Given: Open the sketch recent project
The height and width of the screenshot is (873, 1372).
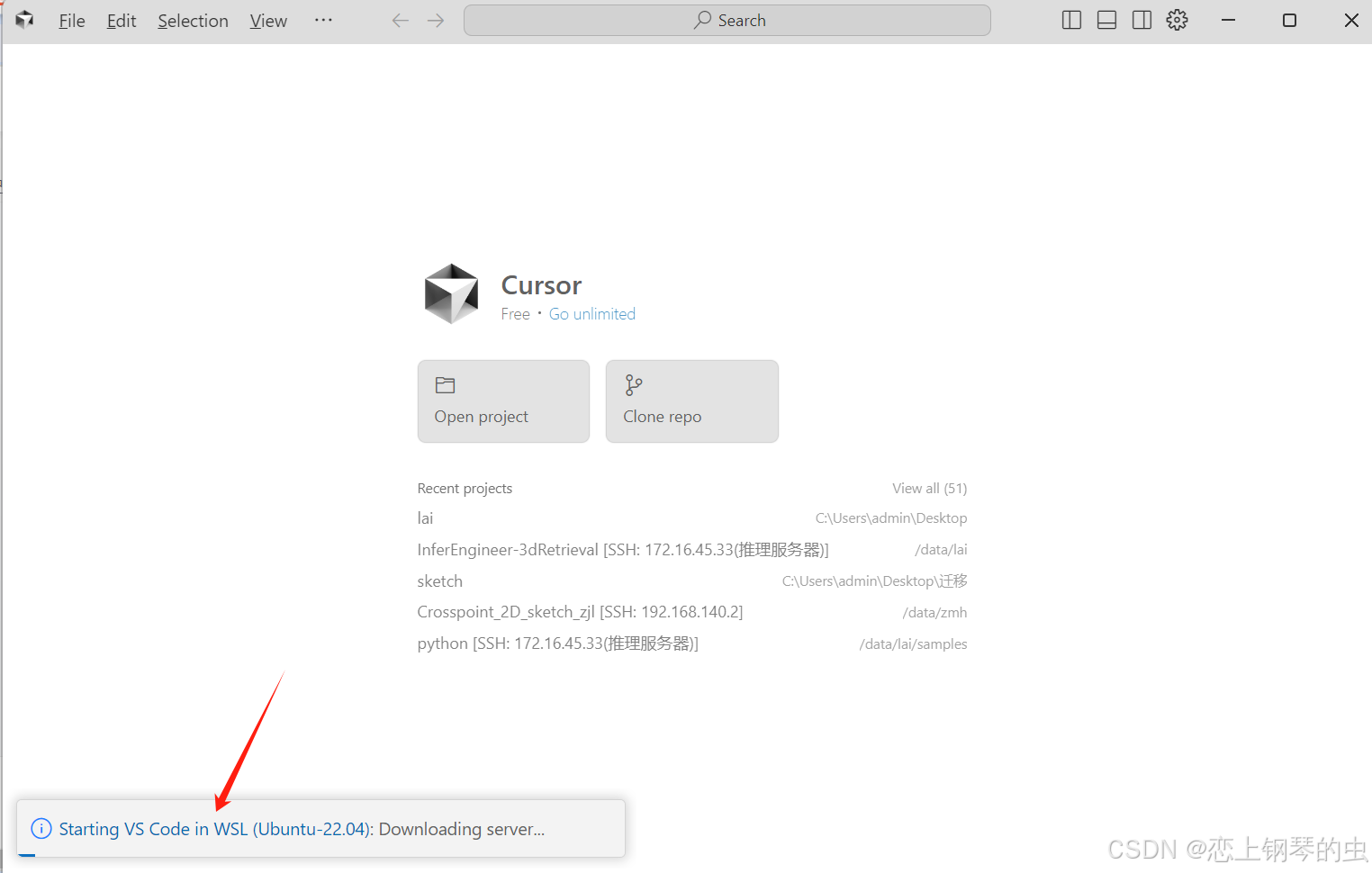Looking at the screenshot, I should (439, 580).
